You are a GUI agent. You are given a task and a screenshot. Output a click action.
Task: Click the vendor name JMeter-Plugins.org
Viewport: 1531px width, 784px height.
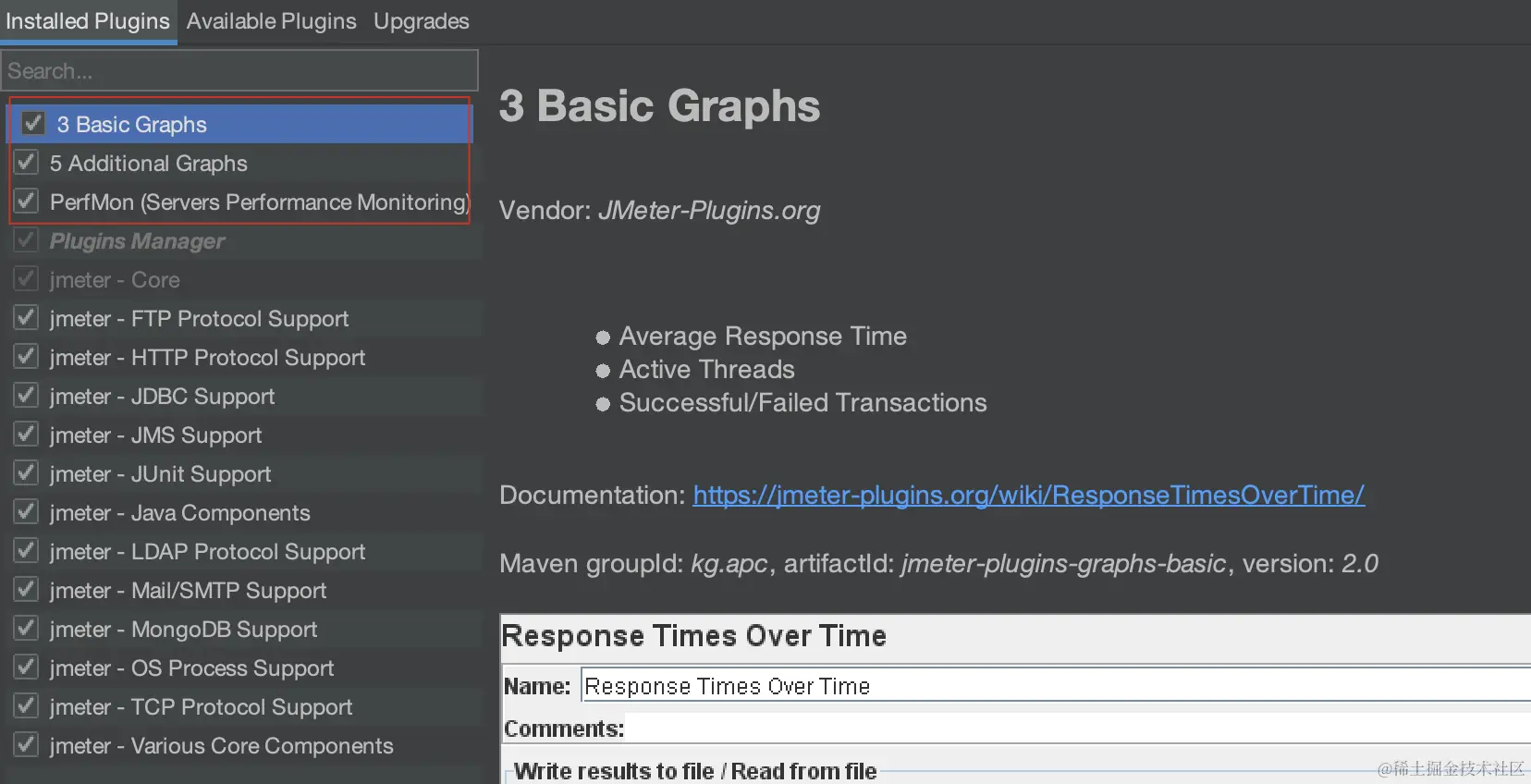tap(709, 211)
